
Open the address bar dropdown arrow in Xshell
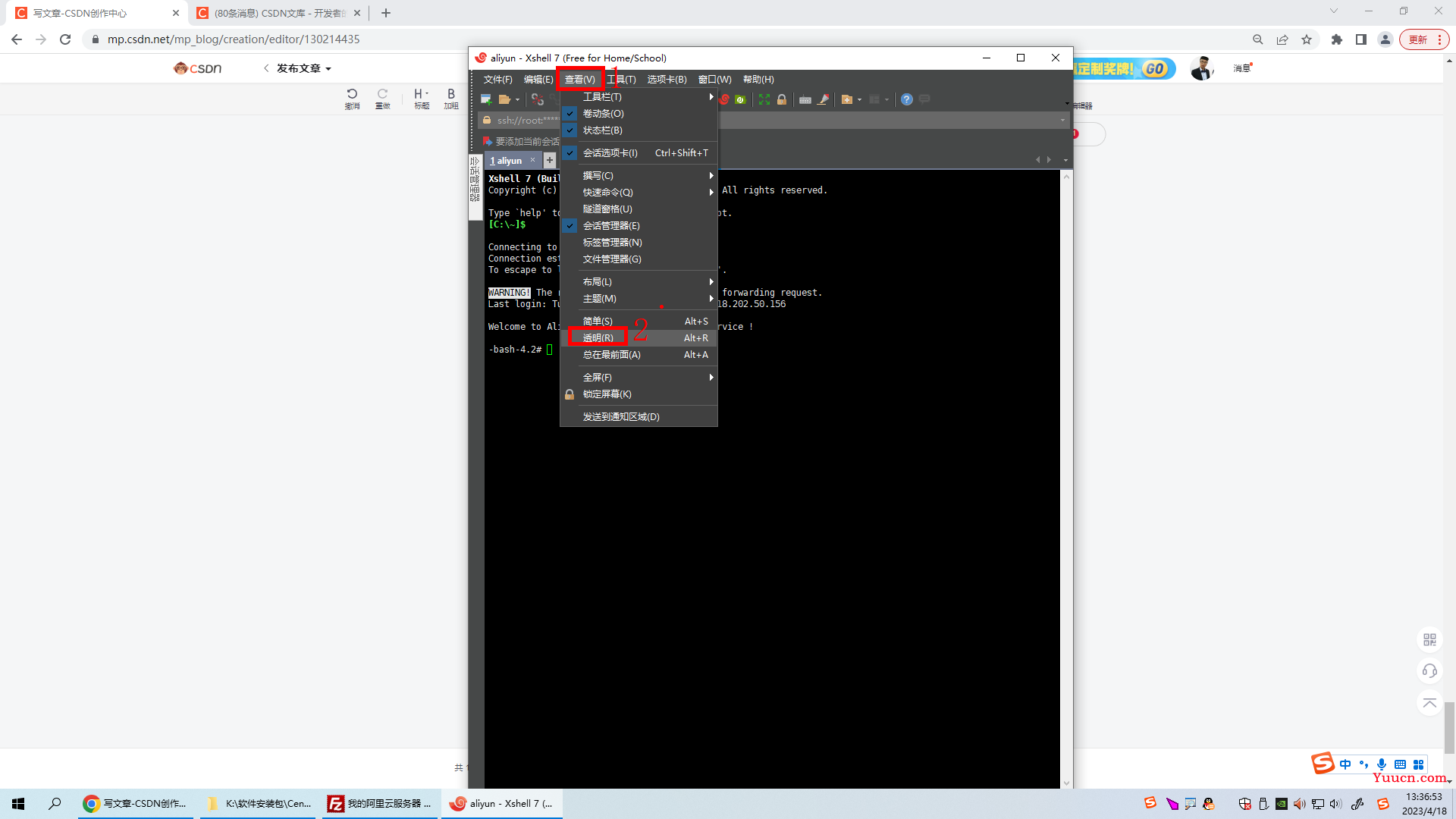1062,121
